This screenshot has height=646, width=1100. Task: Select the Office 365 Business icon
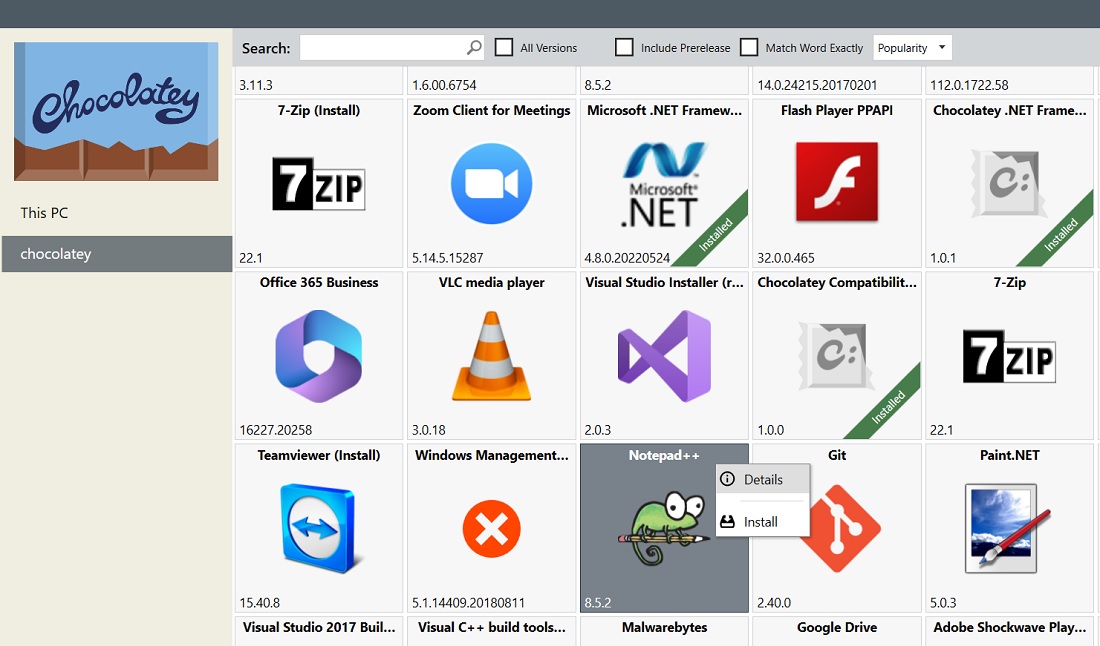pyautogui.click(x=318, y=356)
